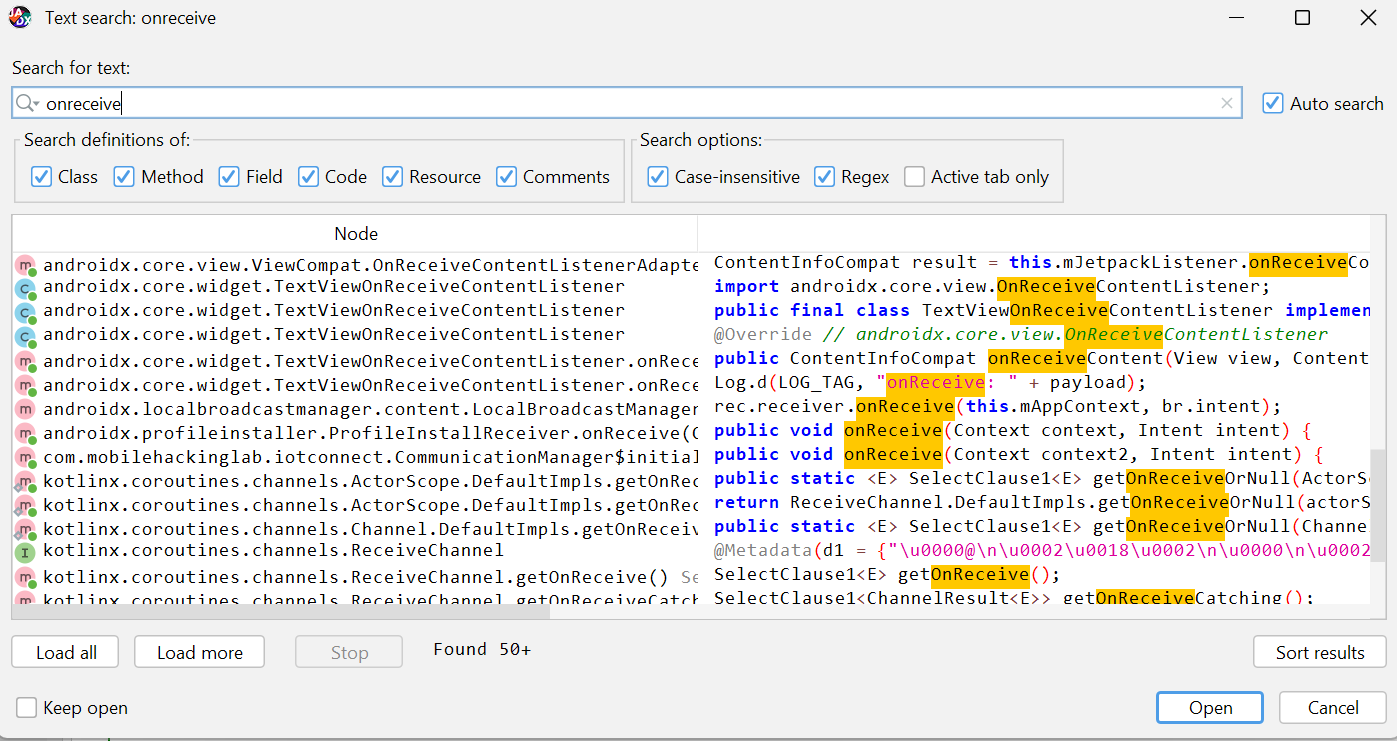Enable the Active tab only checkbox
This screenshot has width=1397, height=741.
pos(914,177)
